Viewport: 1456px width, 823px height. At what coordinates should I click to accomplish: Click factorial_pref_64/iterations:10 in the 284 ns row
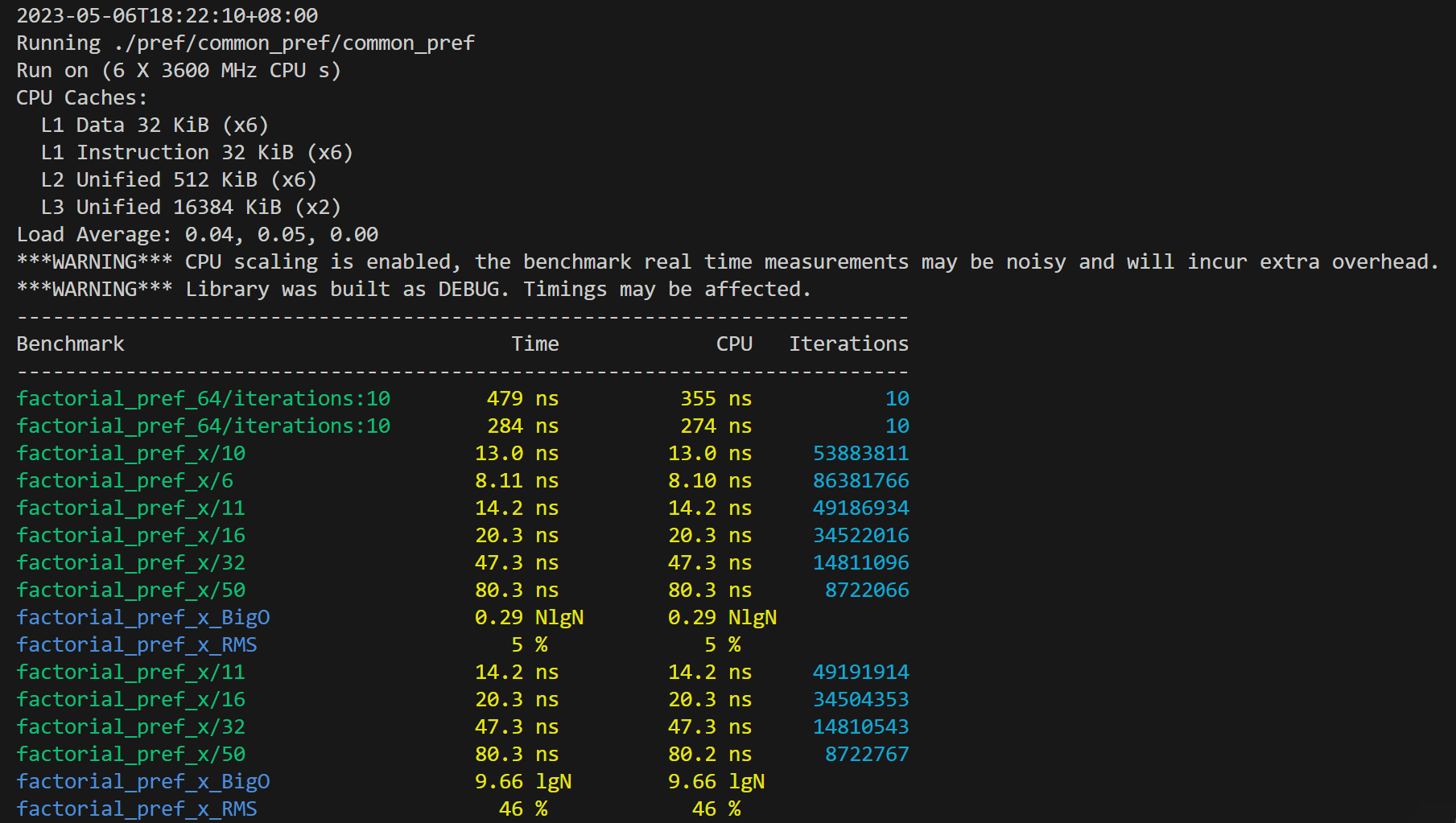click(204, 426)
